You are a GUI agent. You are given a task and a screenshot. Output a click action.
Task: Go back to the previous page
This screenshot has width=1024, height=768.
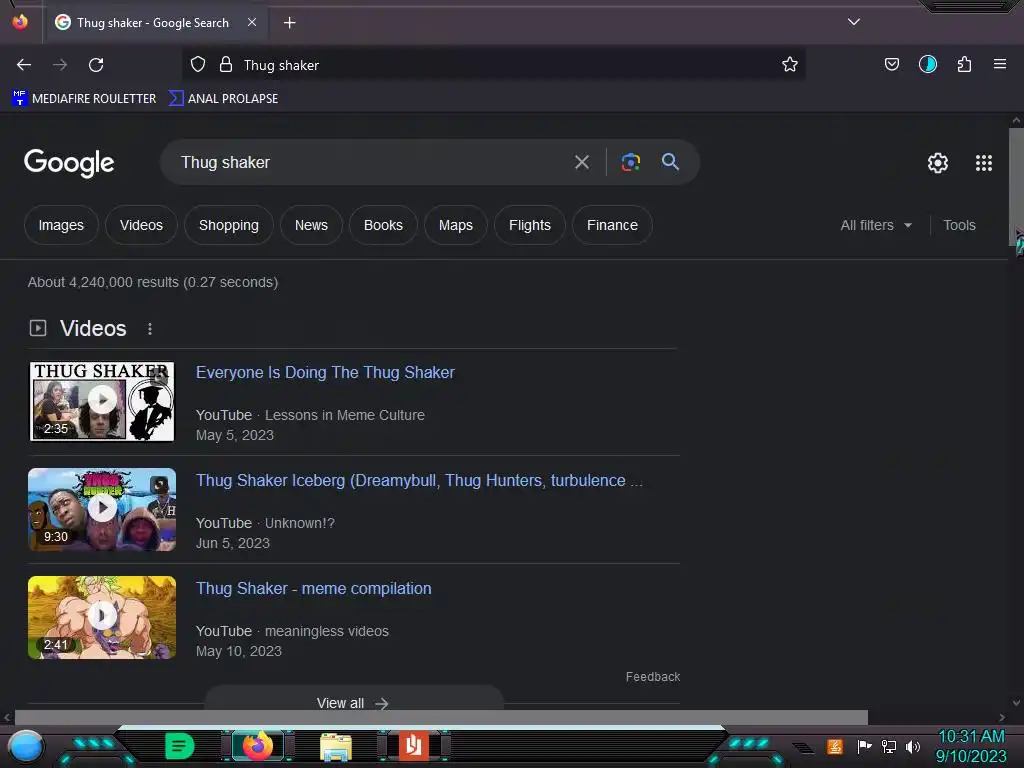pos(24,65)
